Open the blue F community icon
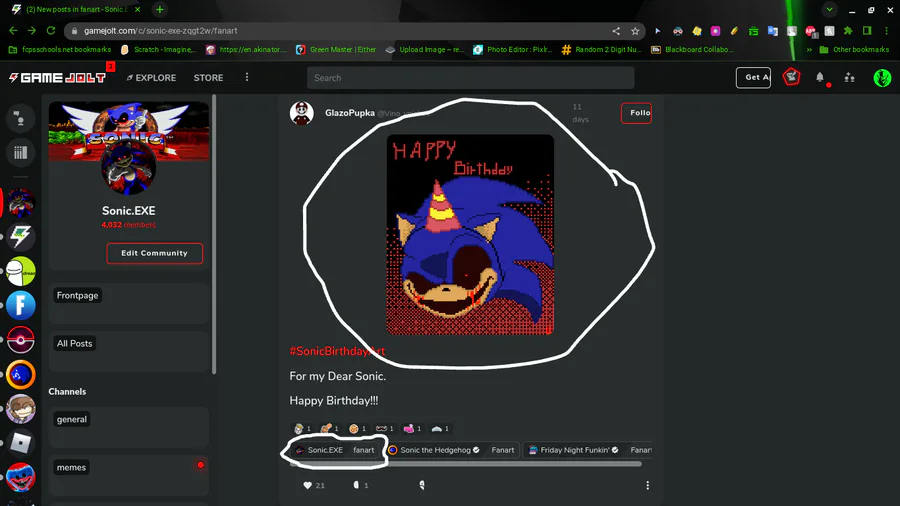Viewport: 900px width, 506px height. [x=21, y=305]
